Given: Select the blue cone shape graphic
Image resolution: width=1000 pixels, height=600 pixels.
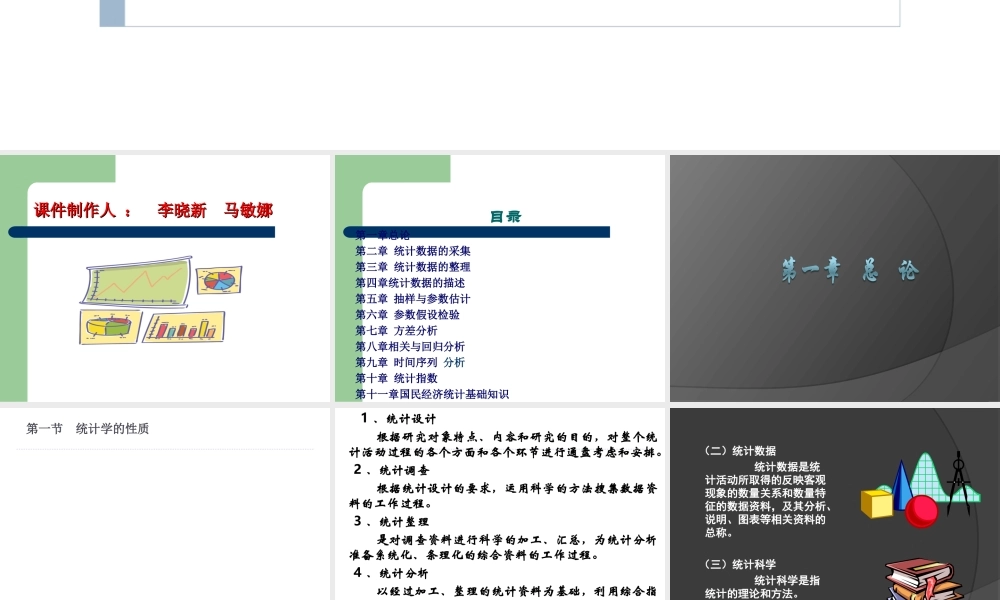Looking at the screenshot, I should pos(900,484).
